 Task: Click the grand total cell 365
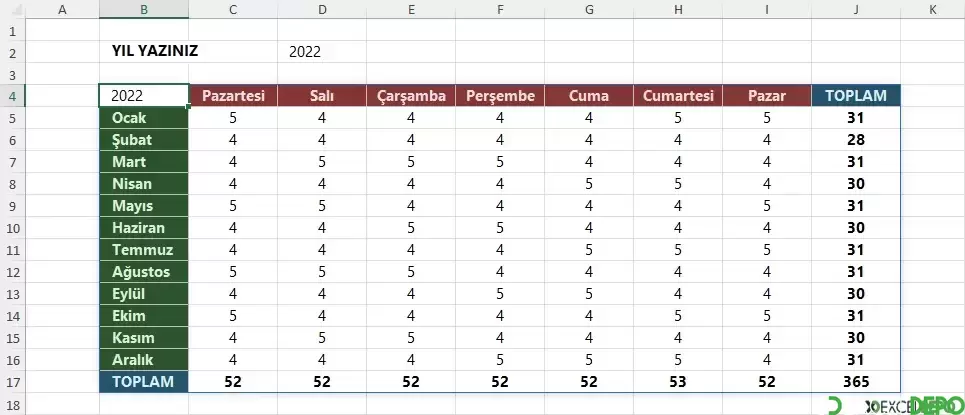click(x=855, y=382)
